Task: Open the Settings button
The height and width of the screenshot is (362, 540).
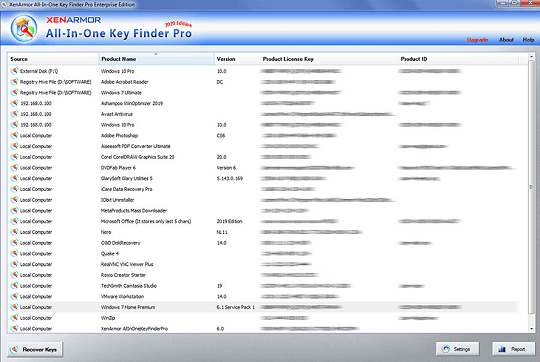Action: click(457, 349)
